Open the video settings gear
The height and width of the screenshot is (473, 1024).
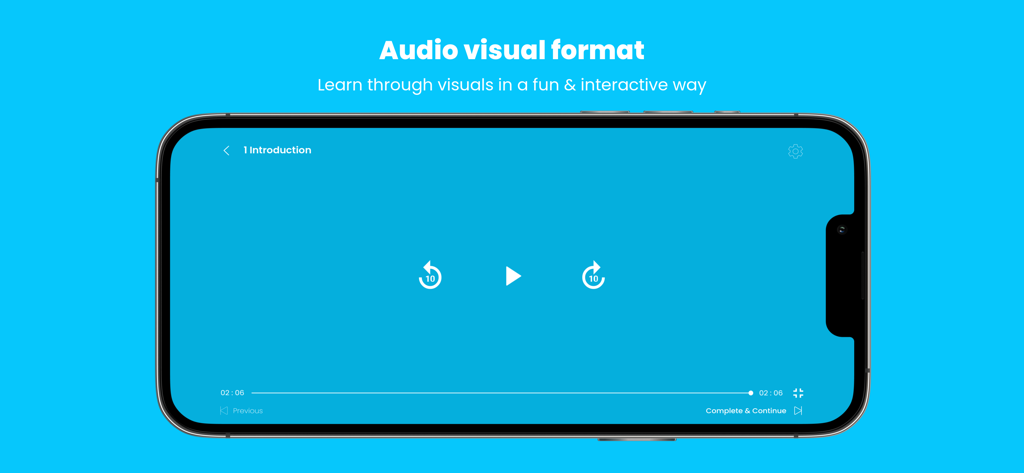(795, 152)
